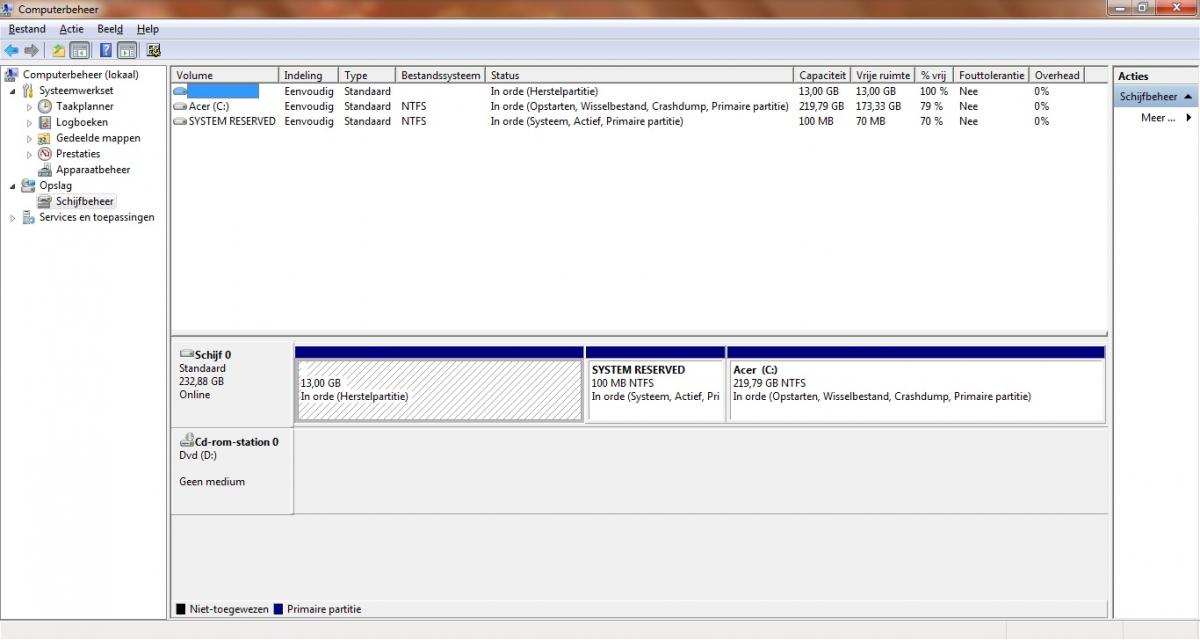The image size is (1200, 640).
Task: Sort by the Bestandssysteem column header
Action: (x=441, y=75)
